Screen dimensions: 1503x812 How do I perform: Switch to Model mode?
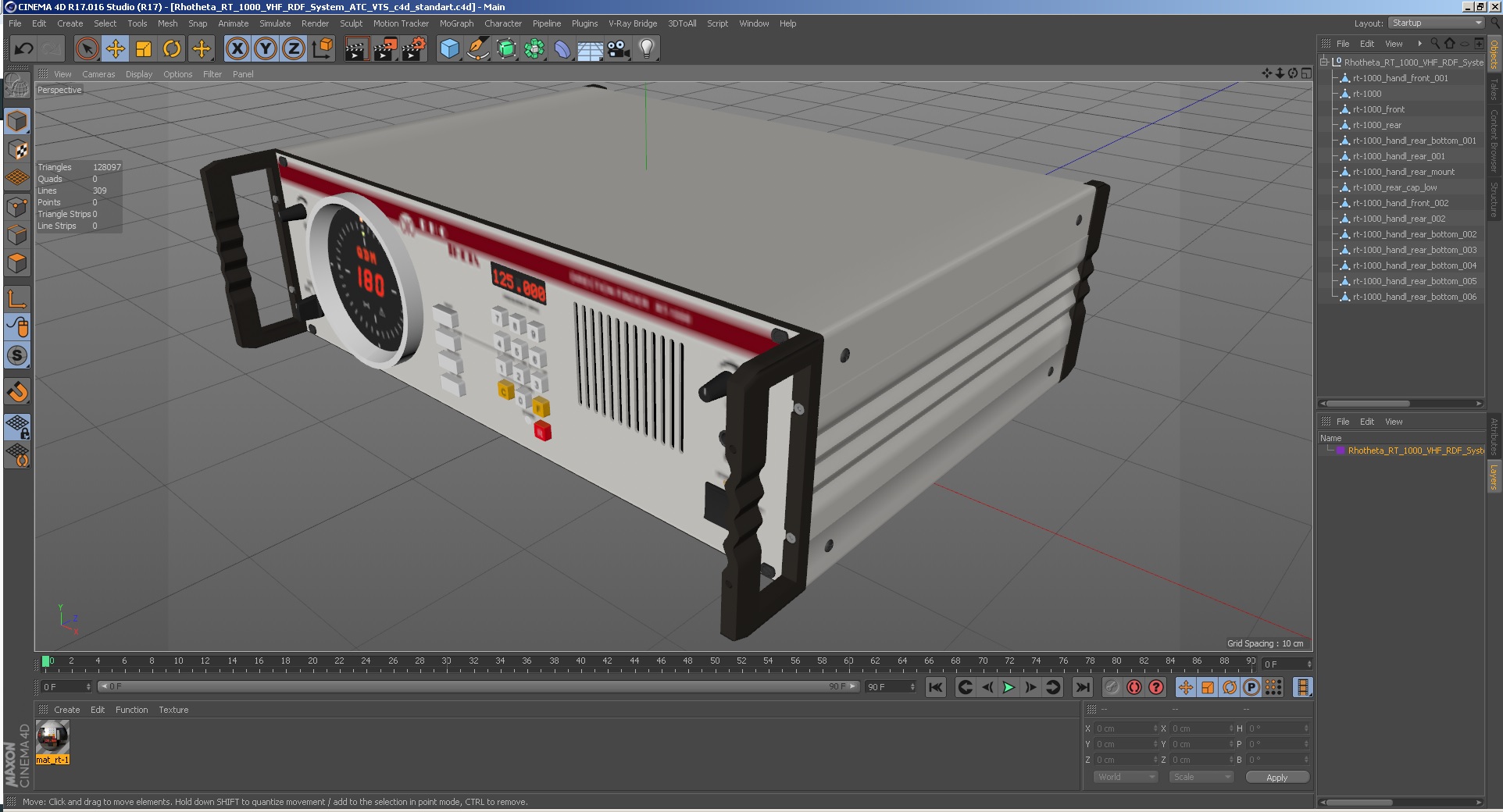tap(17, 121)
